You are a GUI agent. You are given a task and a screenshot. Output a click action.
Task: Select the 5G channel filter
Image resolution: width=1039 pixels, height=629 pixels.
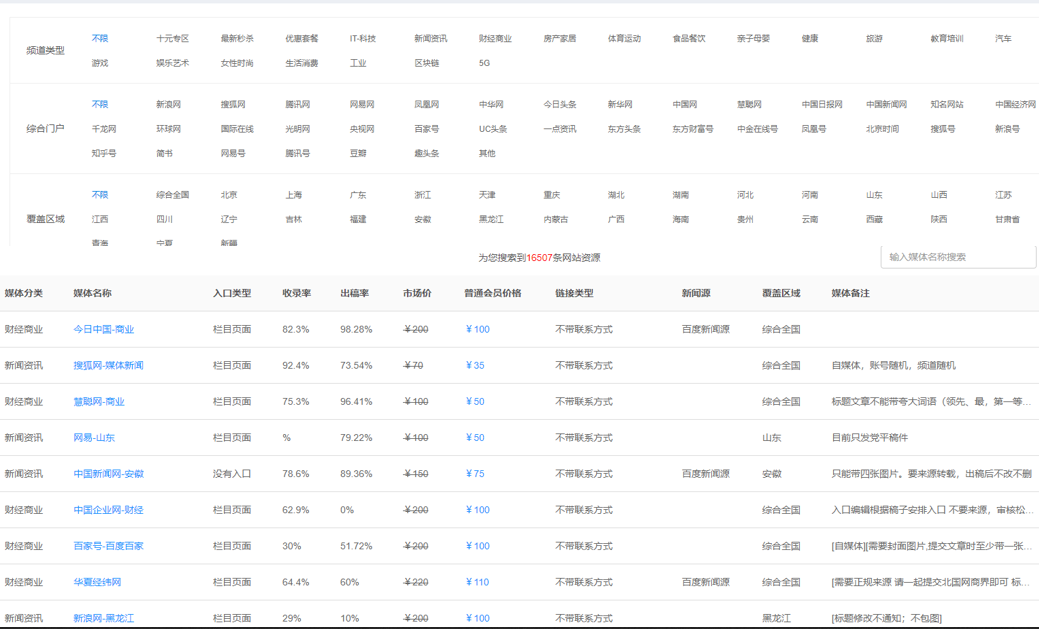click(x=484, y=63)
